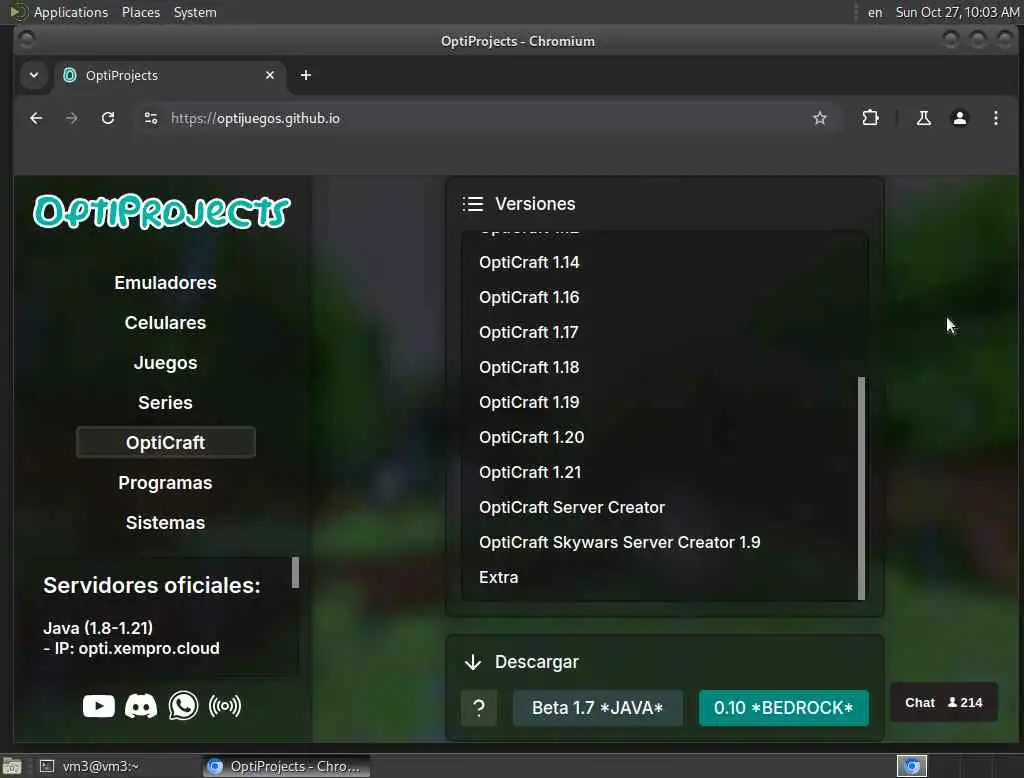This screenshot has width=1024, height=778.
Task: Click the IP opti.xempro.cloud text
Action: pos(131,649)
